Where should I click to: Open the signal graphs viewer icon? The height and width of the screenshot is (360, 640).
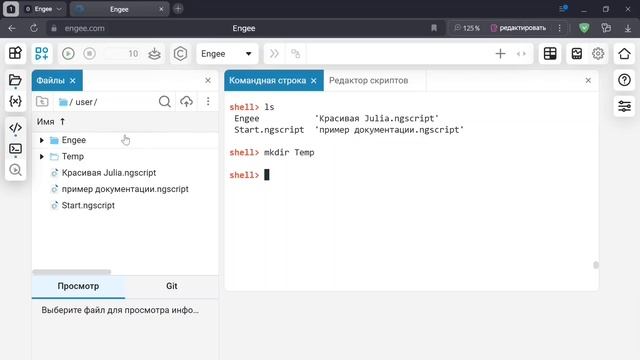[577, 53]
